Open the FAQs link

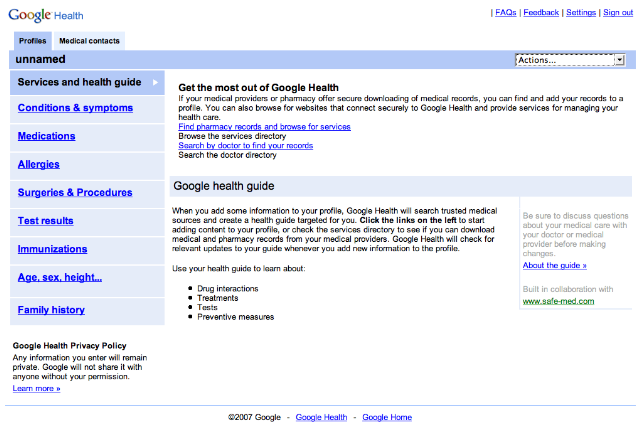coord(506,13)
